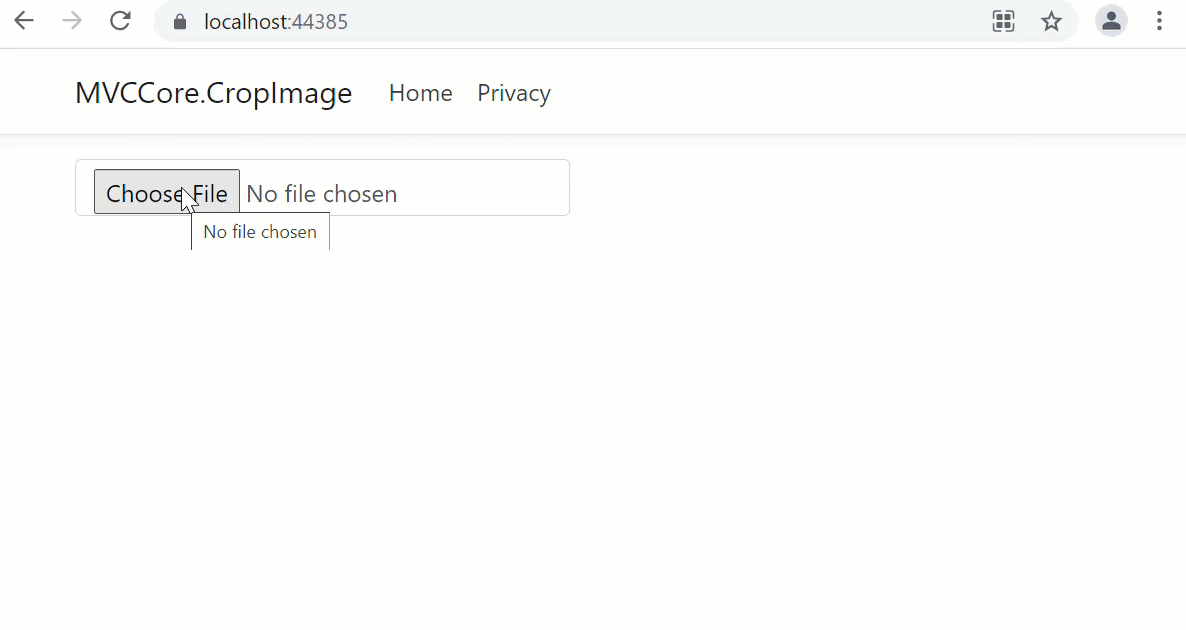Click the QR code scanner icon
Image resolution: width=1186 pixels, height=630 pixels.
coord(1003,21)
